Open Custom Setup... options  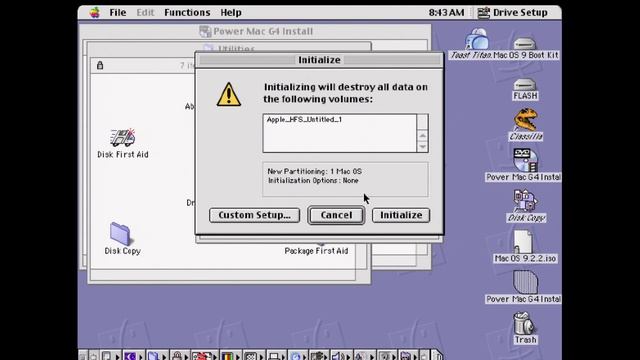point(254,215)
